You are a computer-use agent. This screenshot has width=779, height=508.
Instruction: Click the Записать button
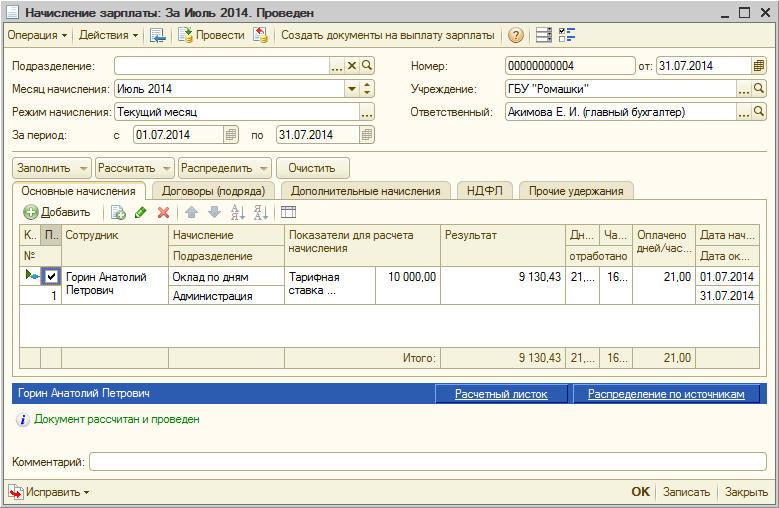(686, 492)
